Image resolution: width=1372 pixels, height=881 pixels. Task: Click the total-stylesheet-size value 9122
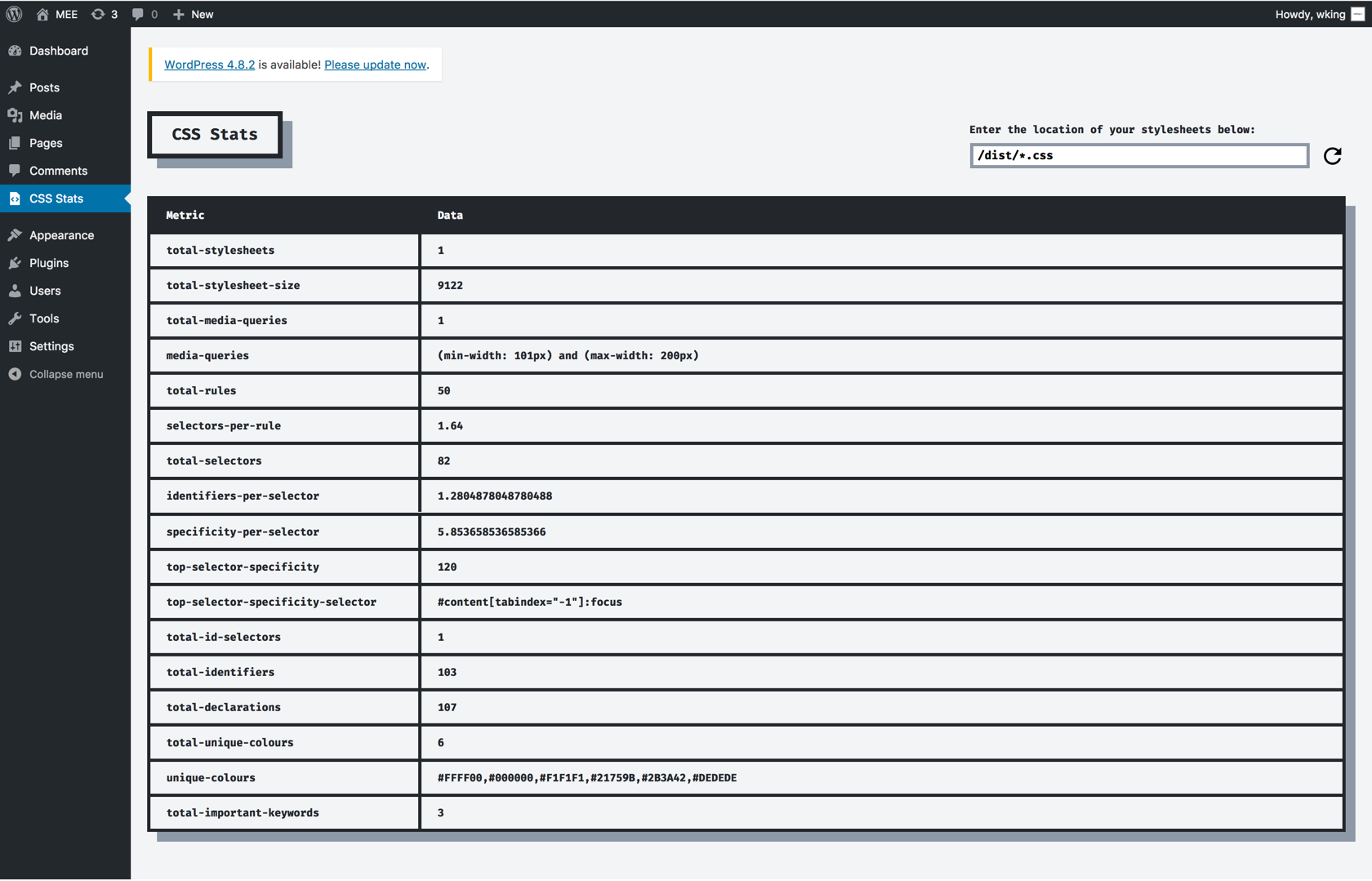click(450, 285)
